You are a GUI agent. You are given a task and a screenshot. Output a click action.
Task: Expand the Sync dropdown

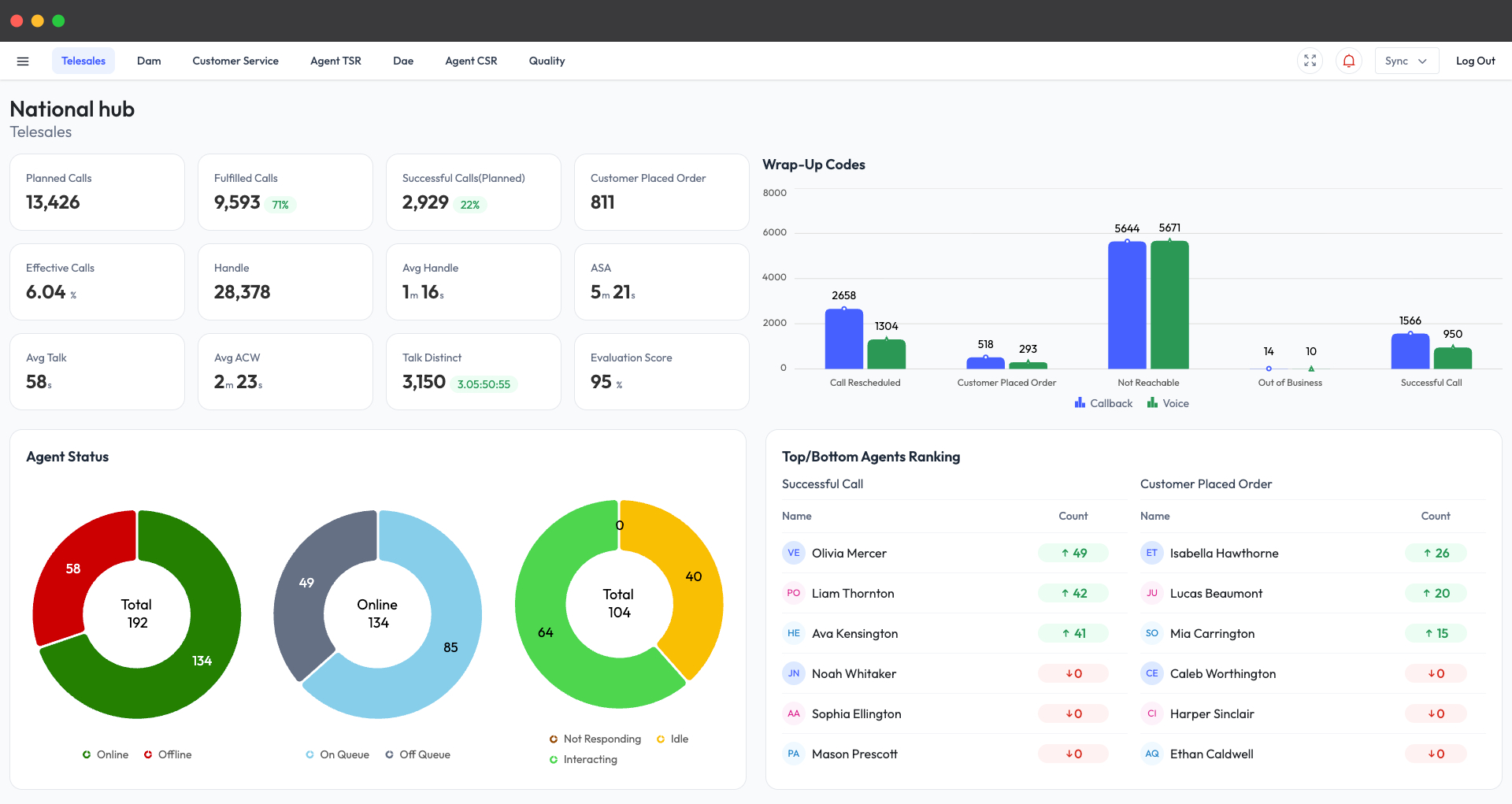pyautogui.click(x=1406, y=61)
